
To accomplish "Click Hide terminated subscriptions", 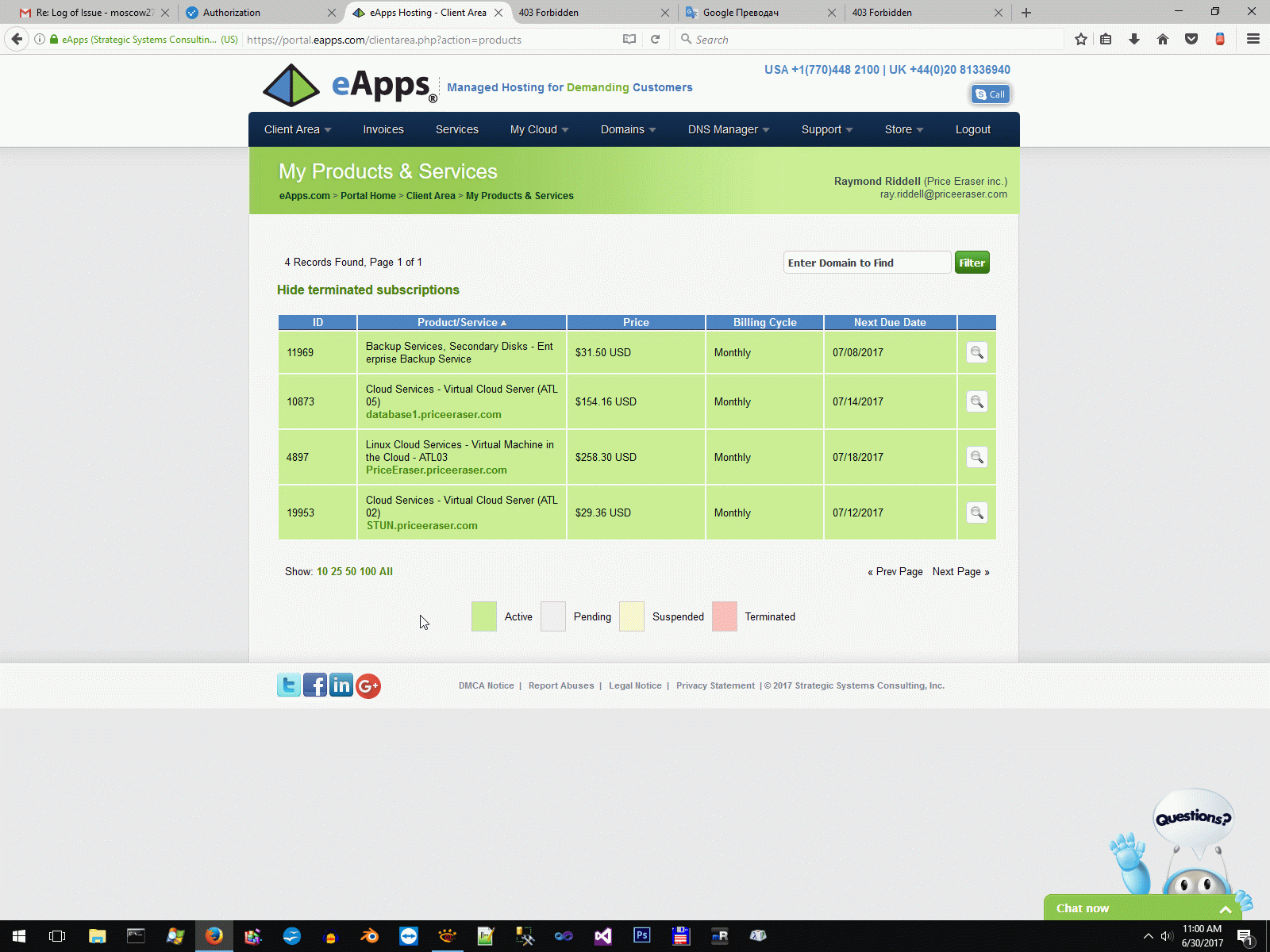I will click(x=368, y=290).
